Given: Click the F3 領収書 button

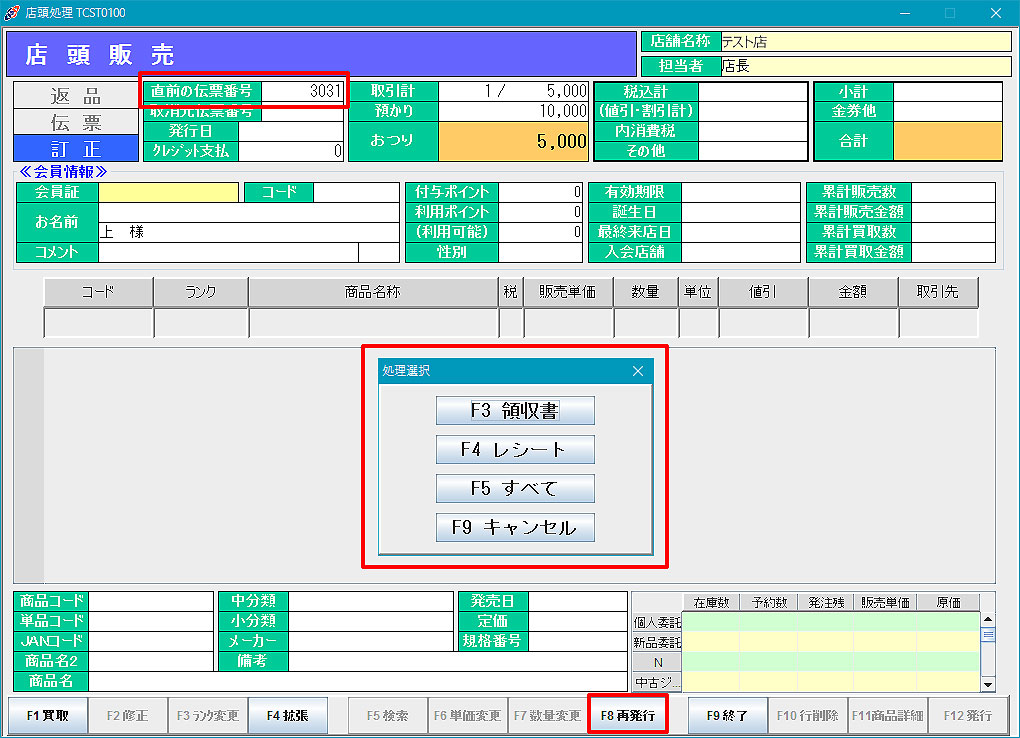Looking at the screenshot, I should (515, 411).
